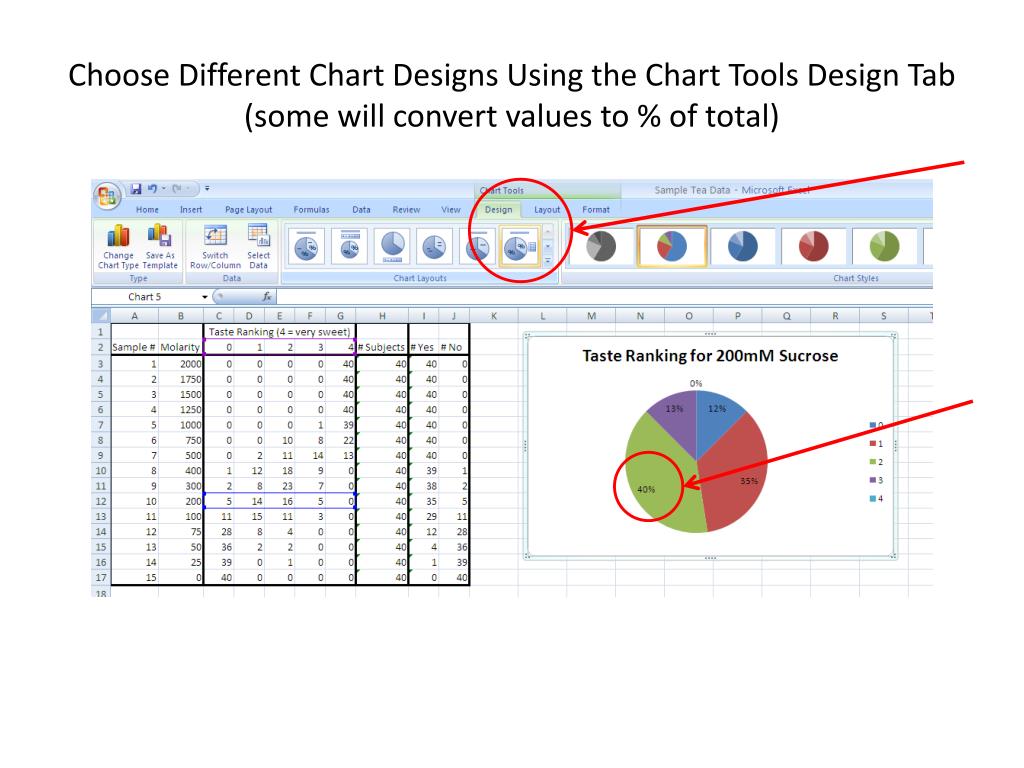Apply the green pie chart style
The width and height of the screenshot is (1024, 768).
click(x=885, y=247)
